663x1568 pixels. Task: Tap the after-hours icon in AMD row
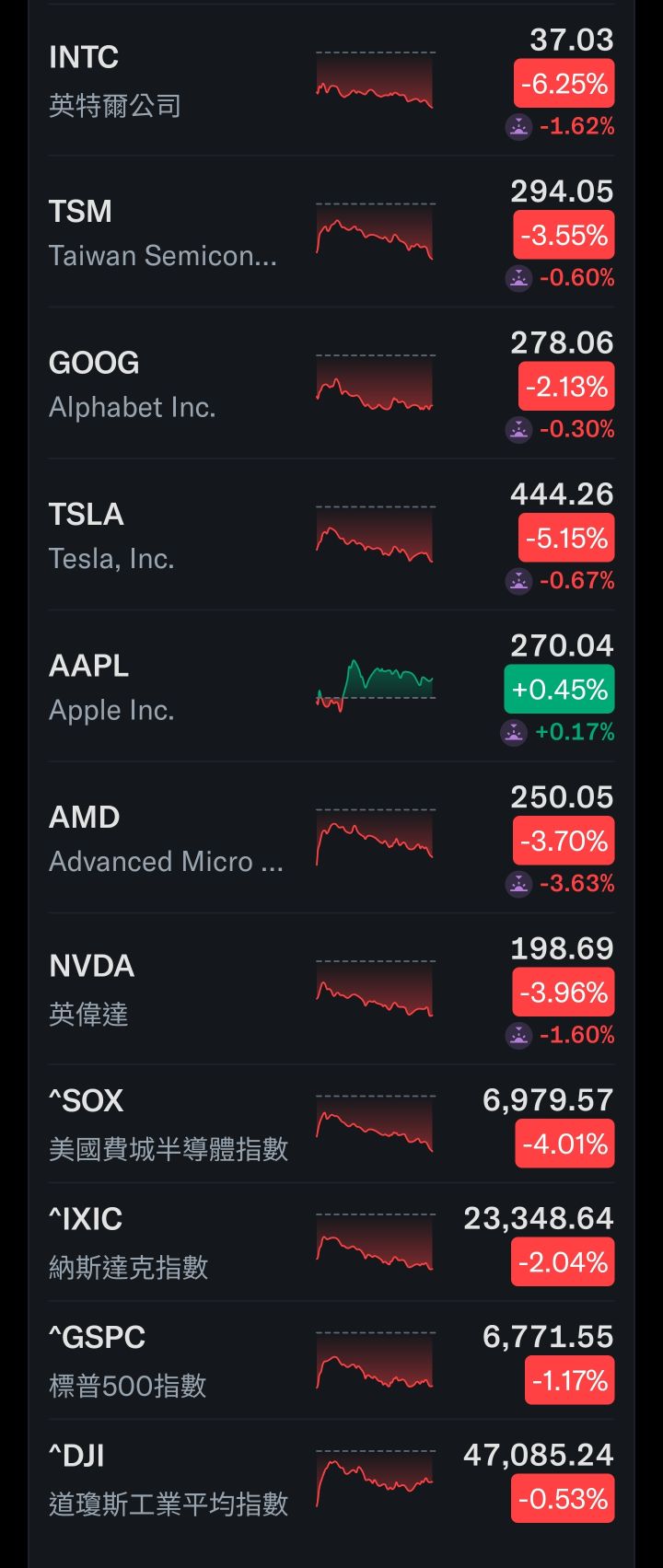coord(518,884)
